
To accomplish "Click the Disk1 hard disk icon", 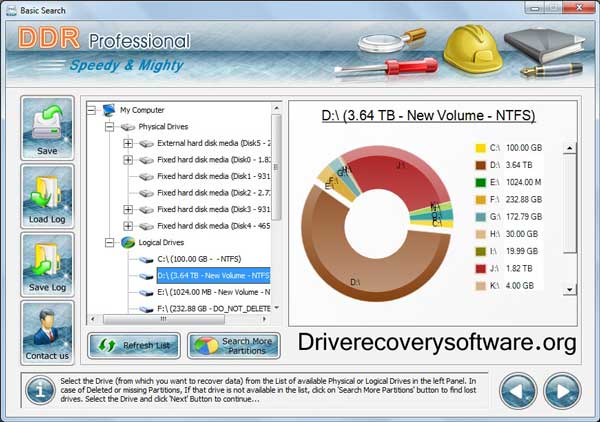I will pos(146,176).
